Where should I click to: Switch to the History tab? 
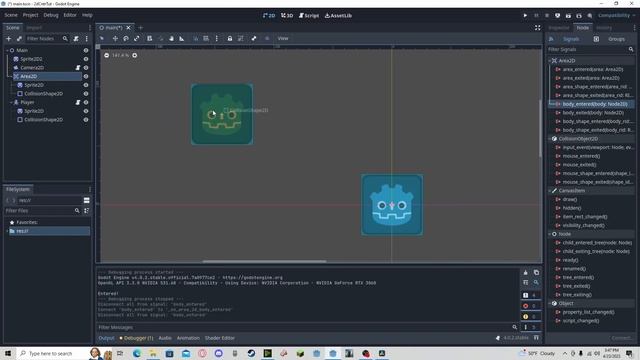tap(604, 28)
